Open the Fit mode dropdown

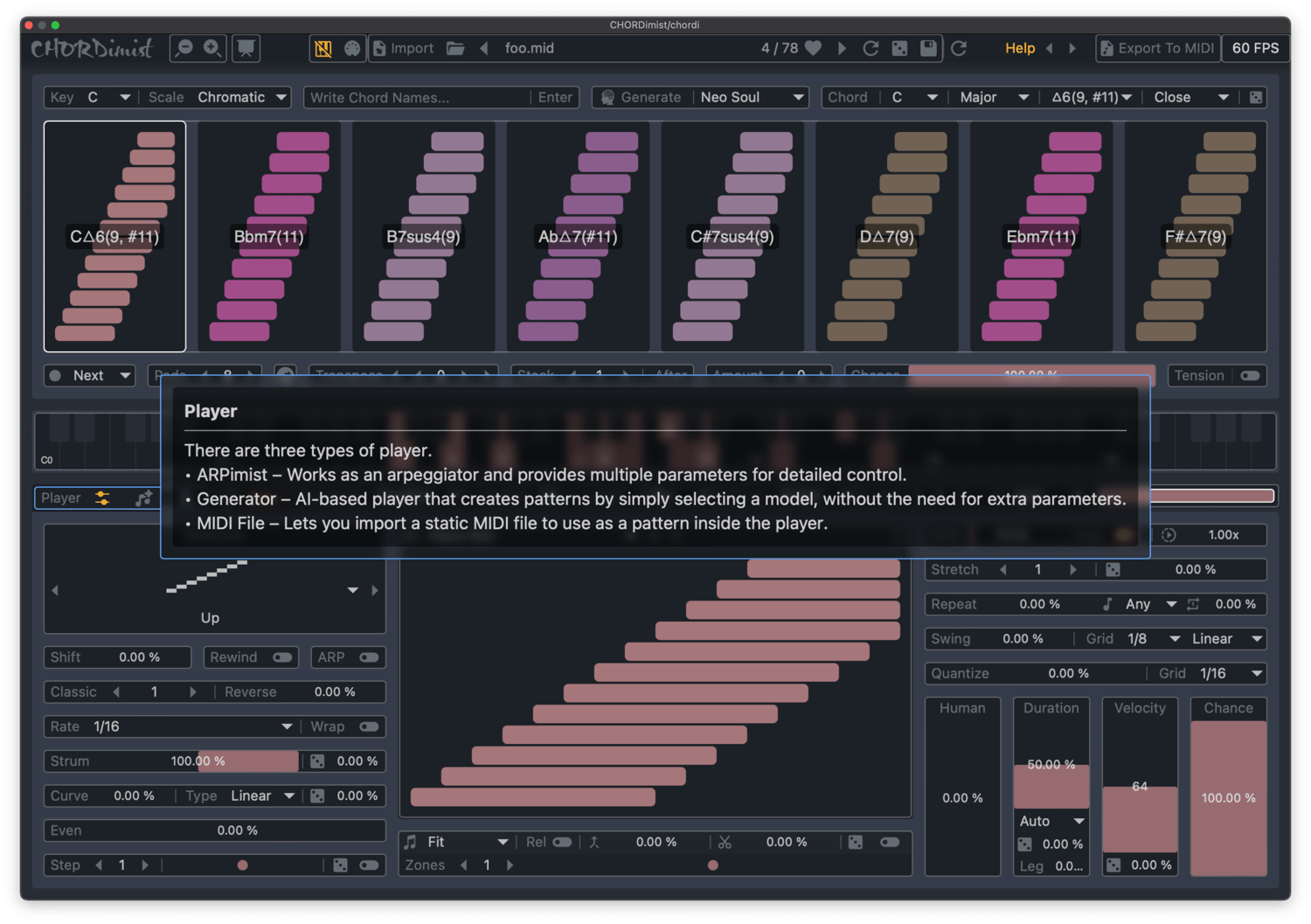point(456,842)
